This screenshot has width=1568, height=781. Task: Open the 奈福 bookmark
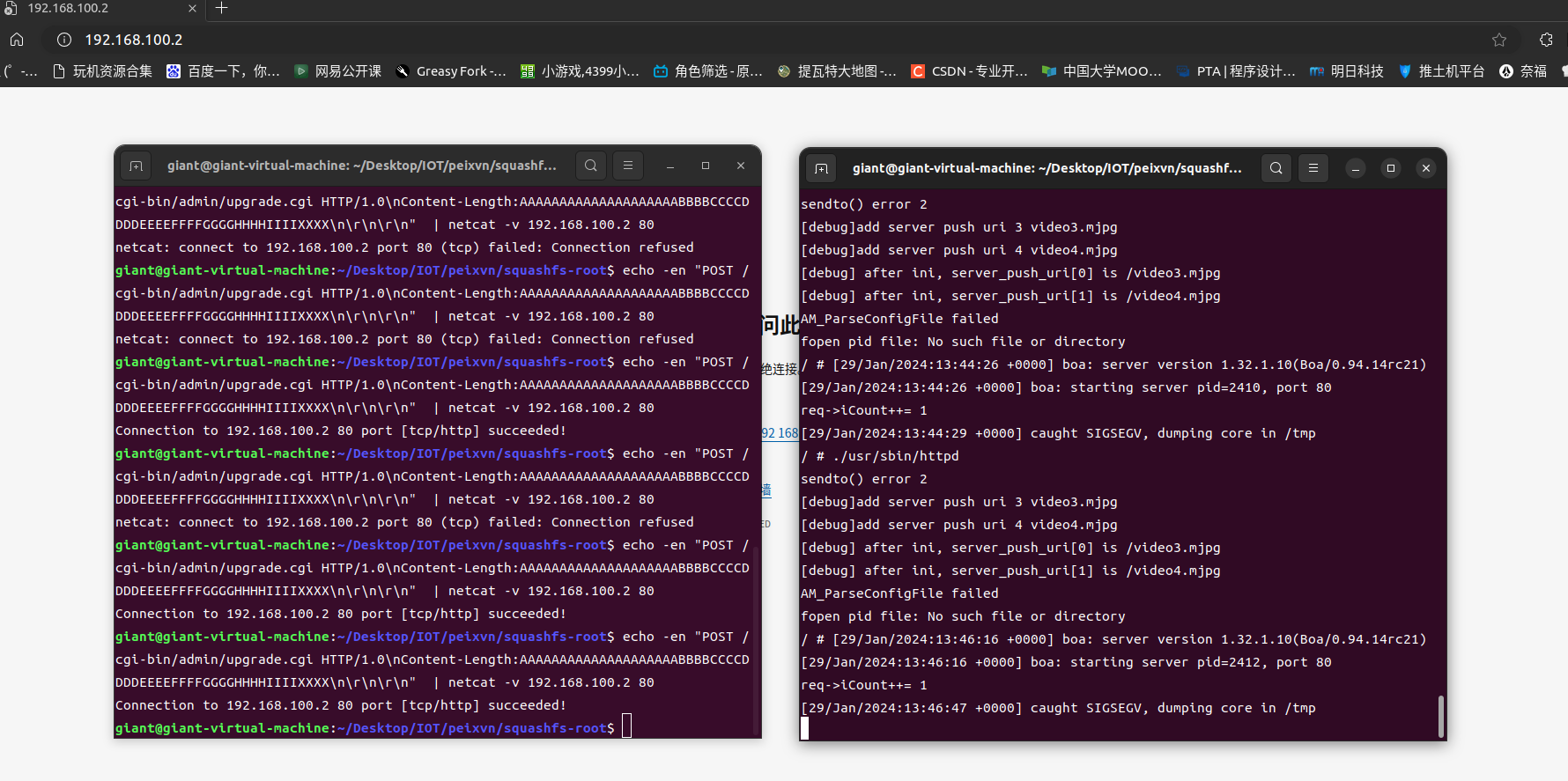(x=1523, y=71)
